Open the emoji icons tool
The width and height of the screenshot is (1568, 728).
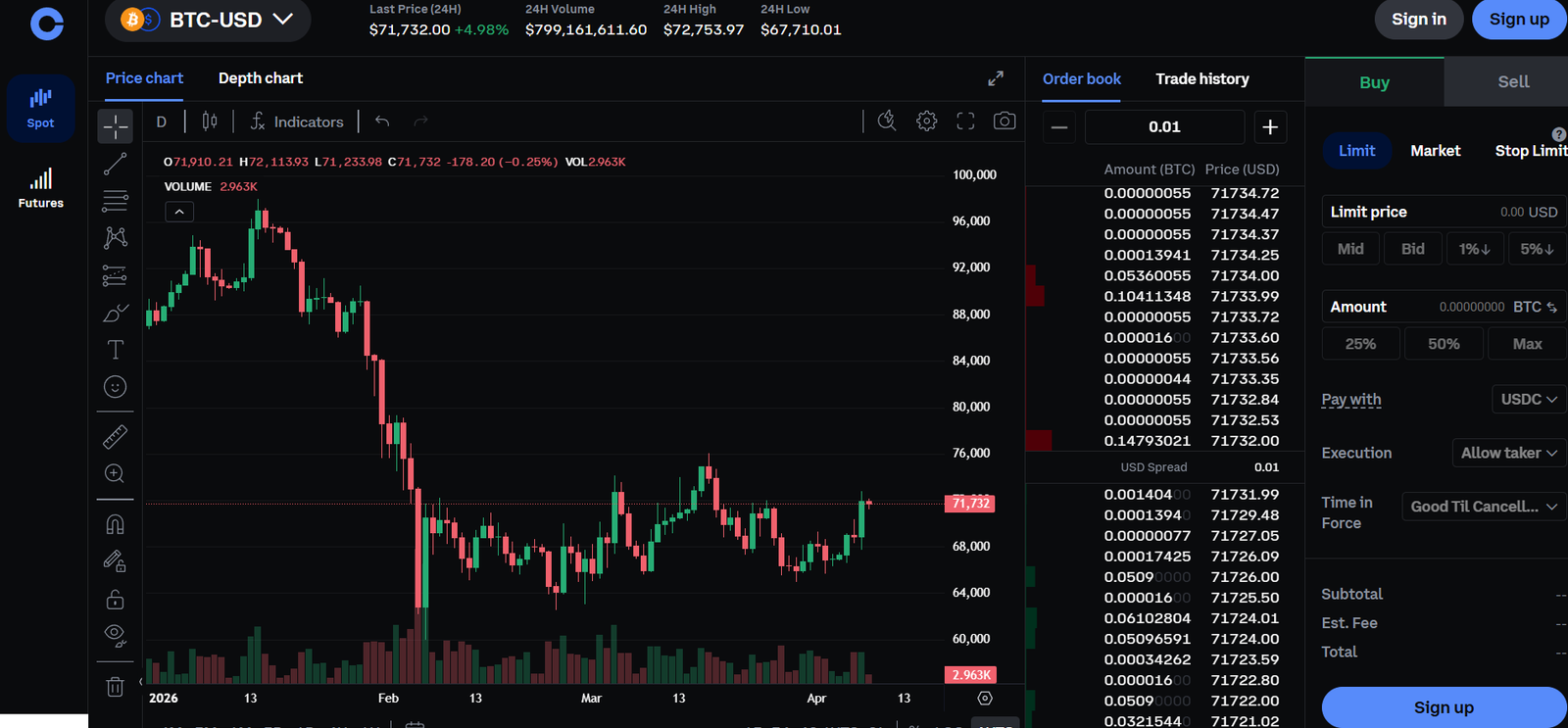click(116, 387)
